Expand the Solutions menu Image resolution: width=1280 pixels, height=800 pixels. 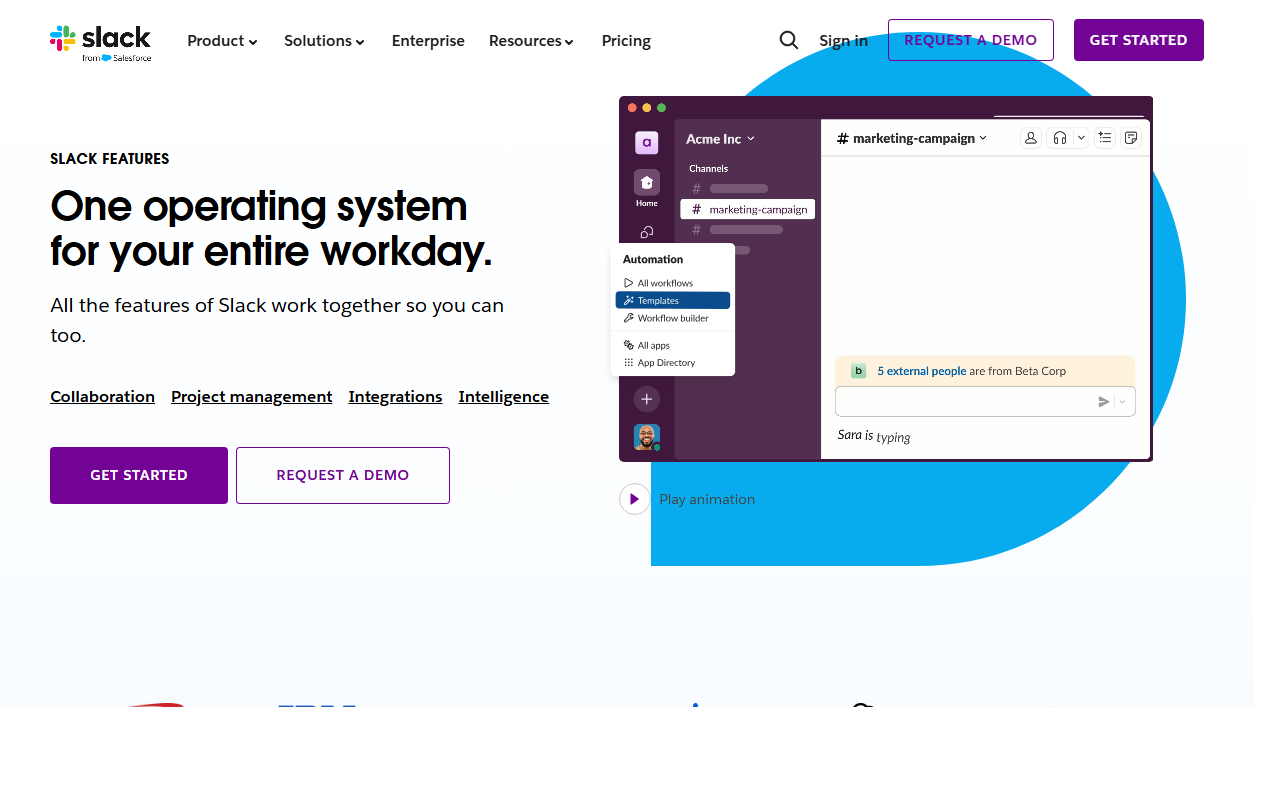tap(325, 41)
